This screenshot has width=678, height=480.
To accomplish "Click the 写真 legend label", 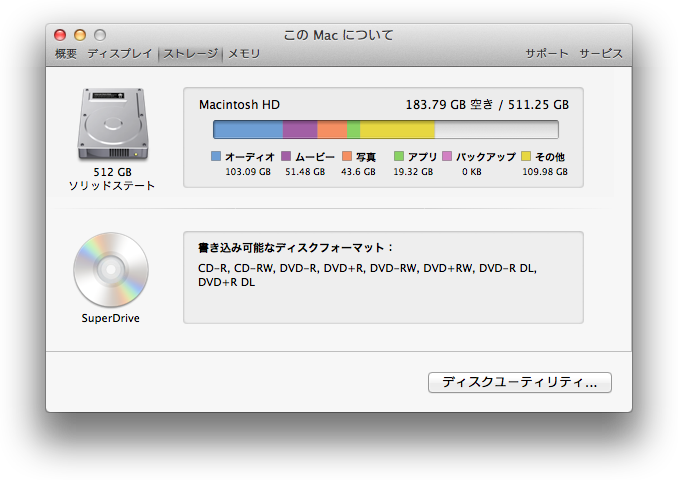I will point(366,157).
